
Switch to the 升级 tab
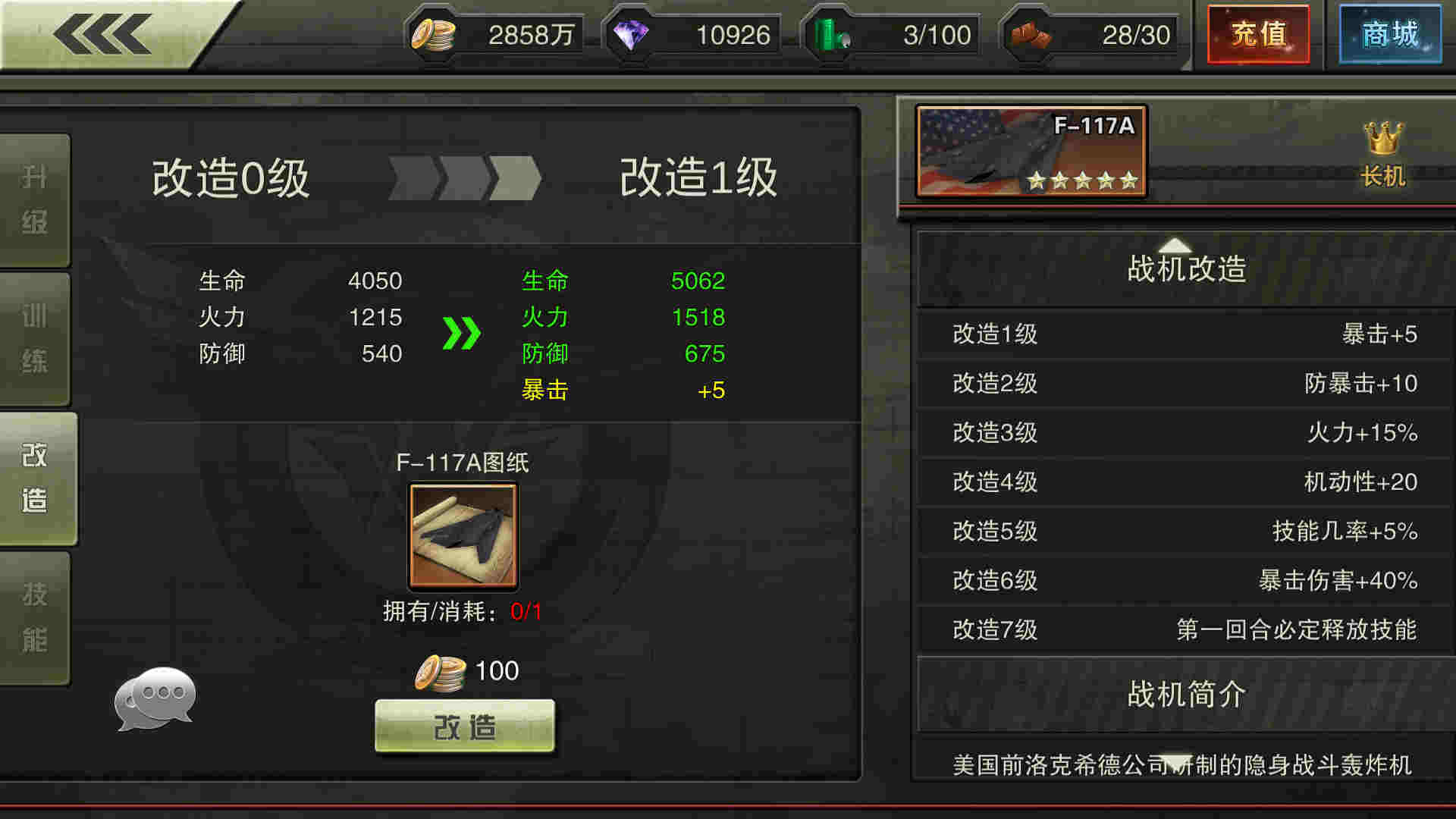pos(35,200)
